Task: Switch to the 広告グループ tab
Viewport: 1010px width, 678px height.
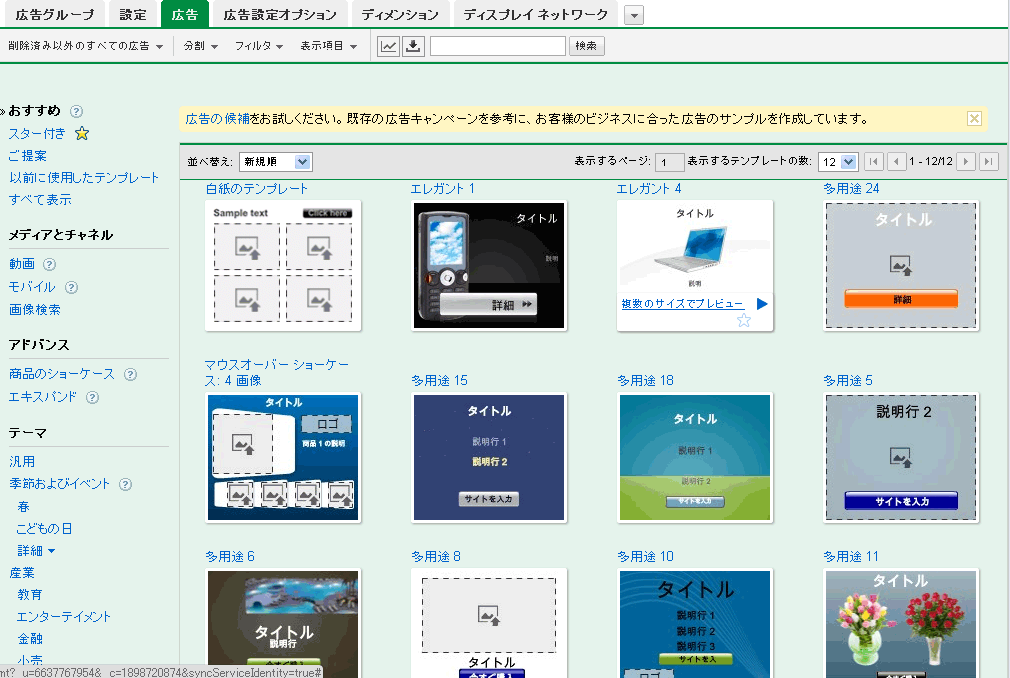Action: 54,14
